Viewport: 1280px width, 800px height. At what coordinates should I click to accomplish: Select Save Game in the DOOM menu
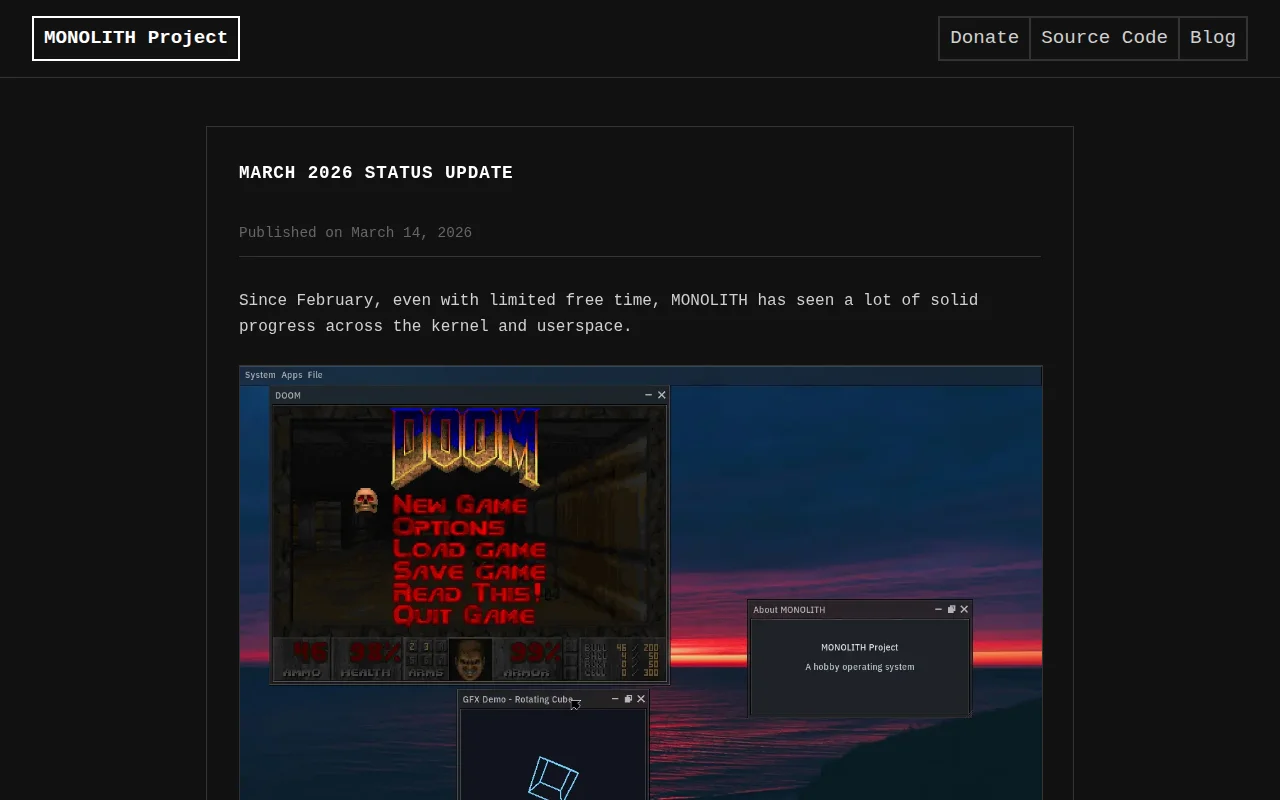pyautogui.click(x=469, y=571)
